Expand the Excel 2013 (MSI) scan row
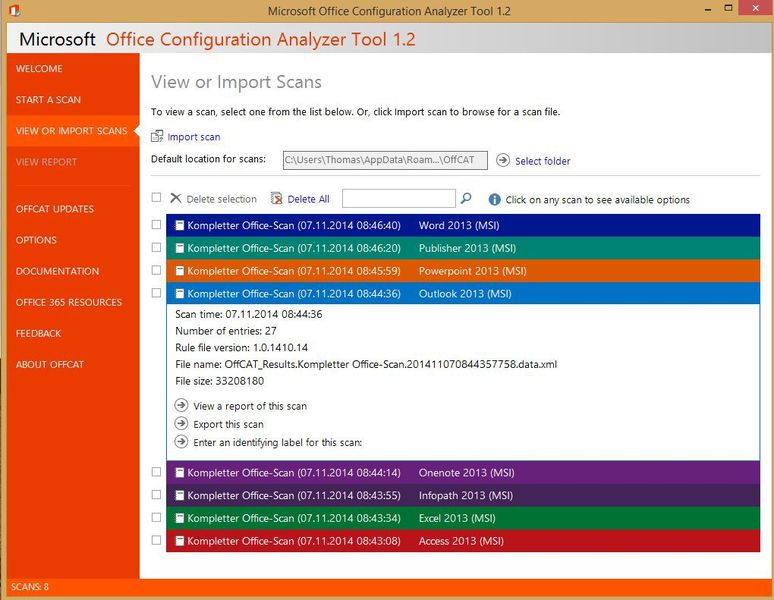The image size is (774, 600). pos(463,518)
